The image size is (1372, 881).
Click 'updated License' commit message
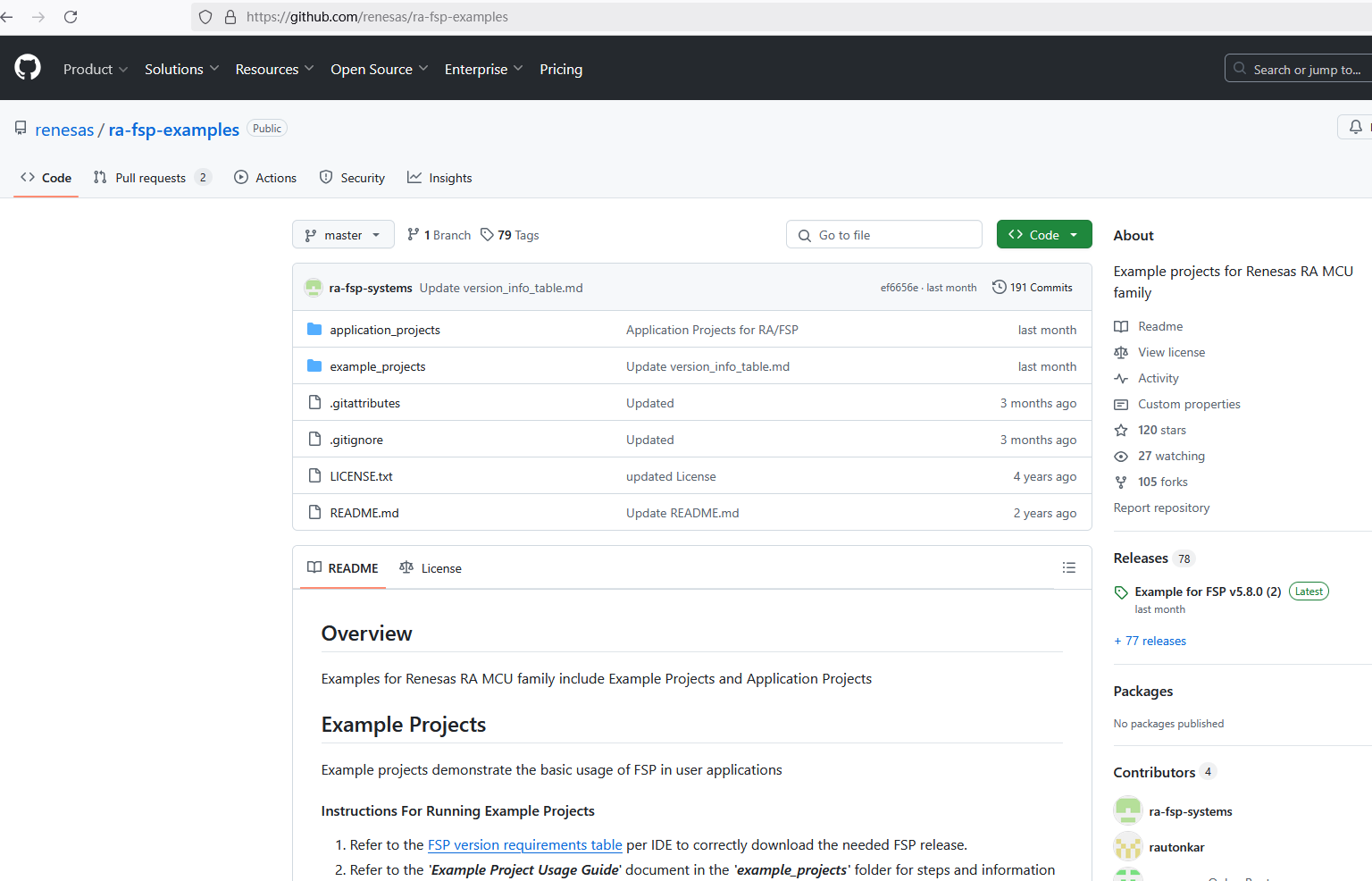[671, 476]
